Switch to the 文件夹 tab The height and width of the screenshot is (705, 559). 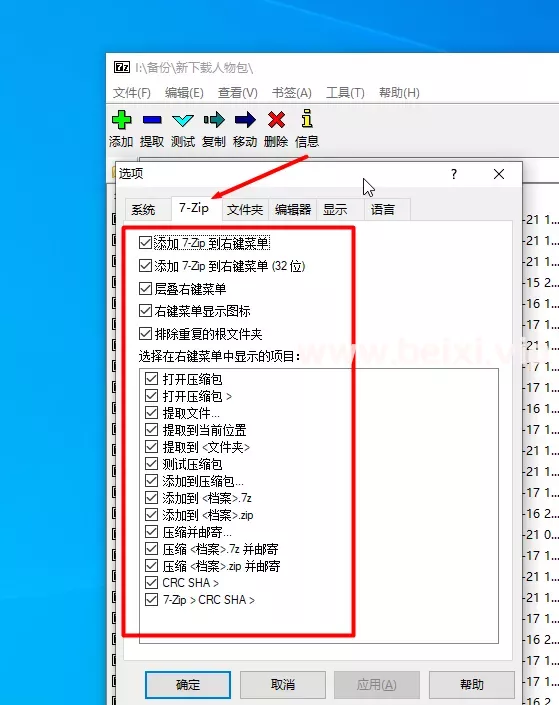[x=245, y=210]
